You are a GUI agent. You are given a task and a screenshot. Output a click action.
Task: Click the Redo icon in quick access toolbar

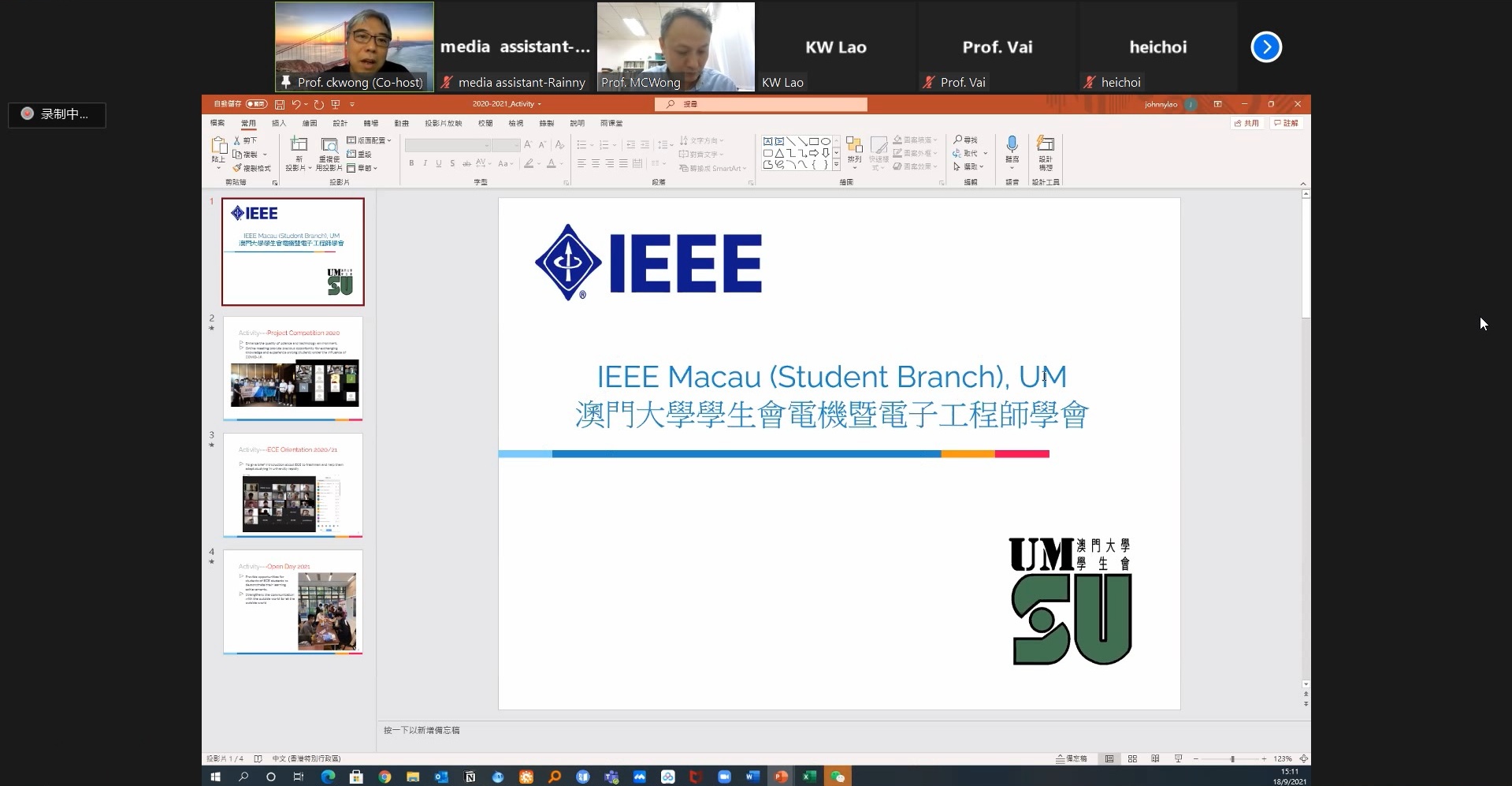318,104
